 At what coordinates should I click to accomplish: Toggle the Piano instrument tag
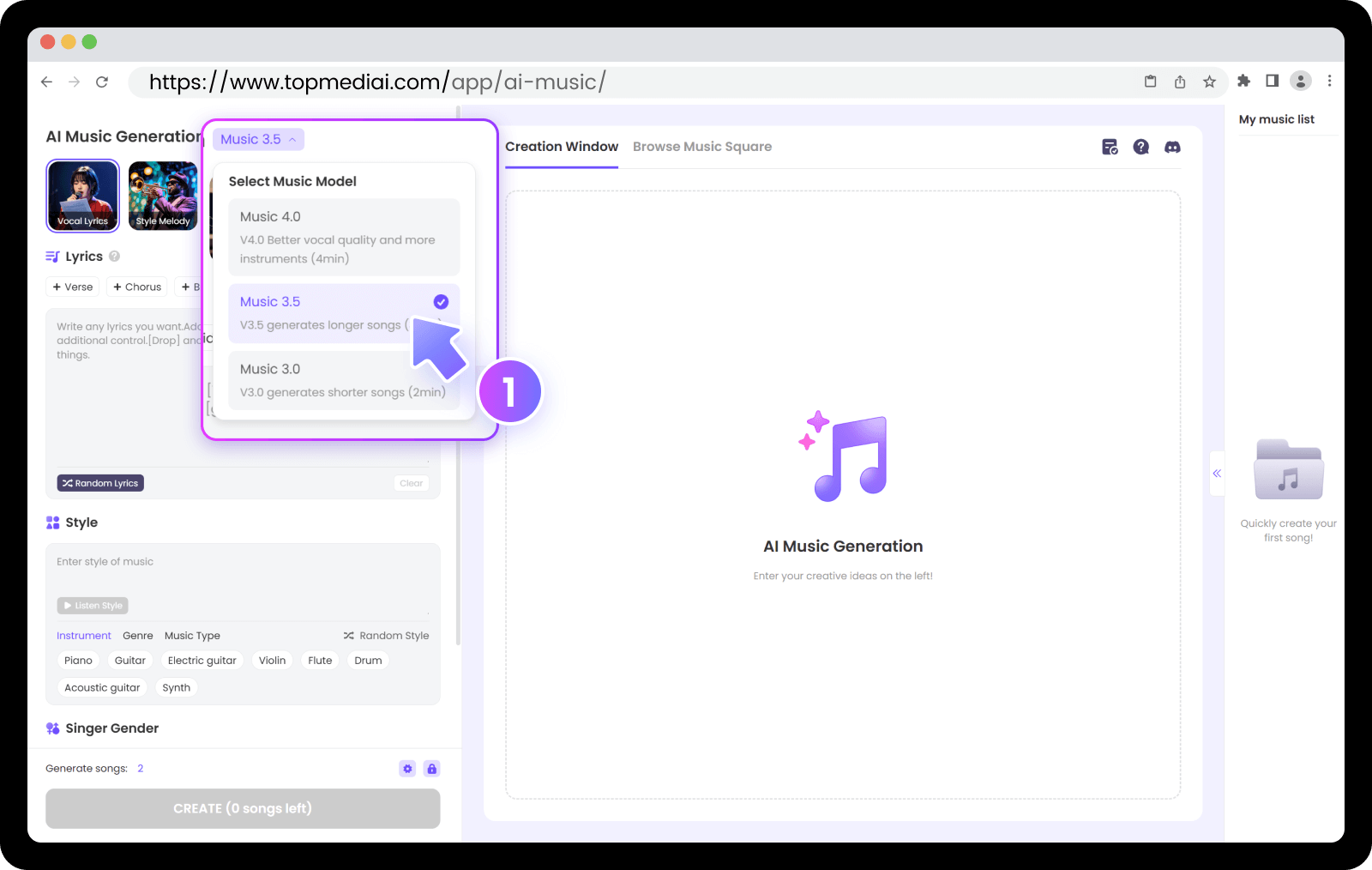[x=78, y=661]
